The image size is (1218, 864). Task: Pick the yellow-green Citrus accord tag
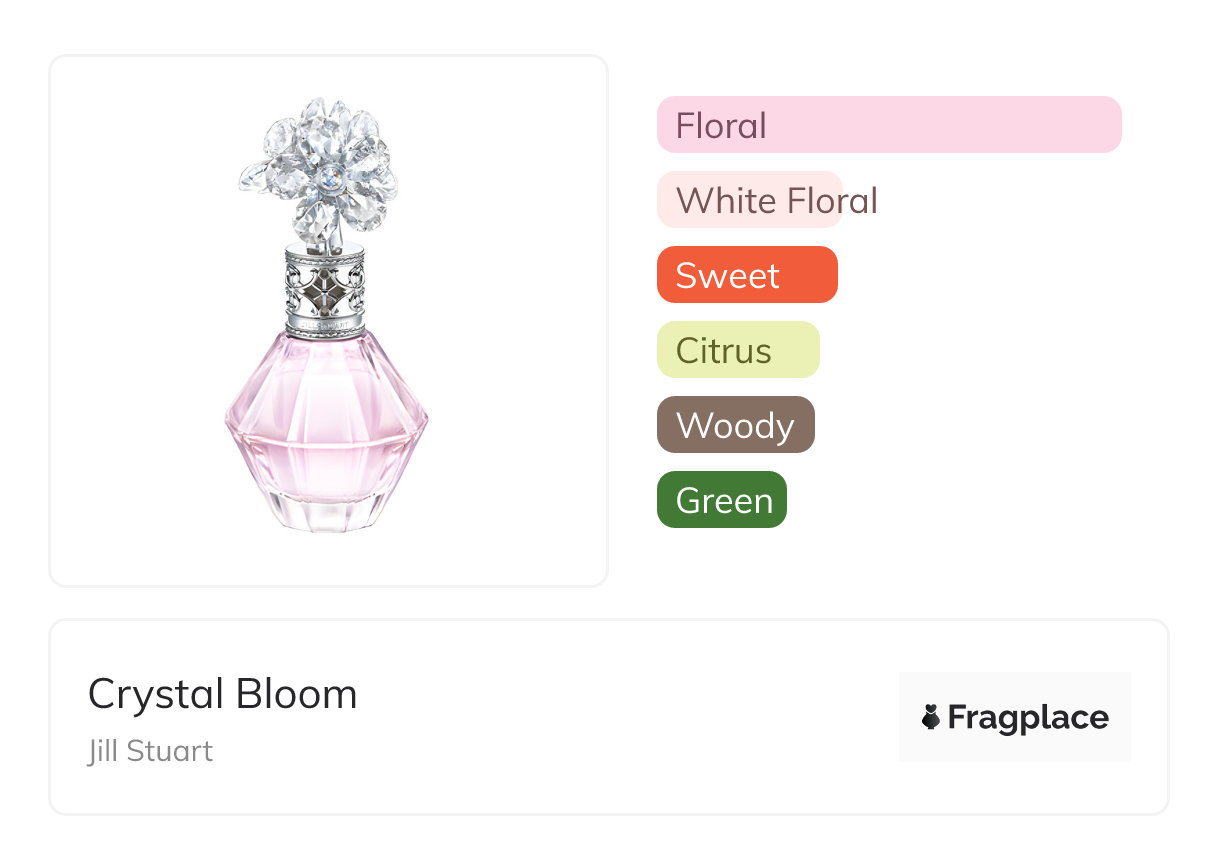point(738,350)
